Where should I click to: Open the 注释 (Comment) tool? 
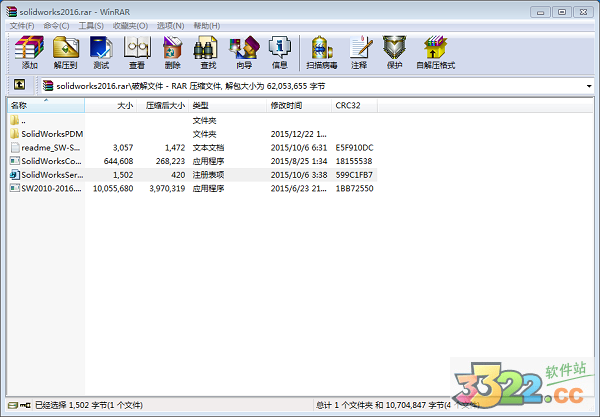[359, 52]
